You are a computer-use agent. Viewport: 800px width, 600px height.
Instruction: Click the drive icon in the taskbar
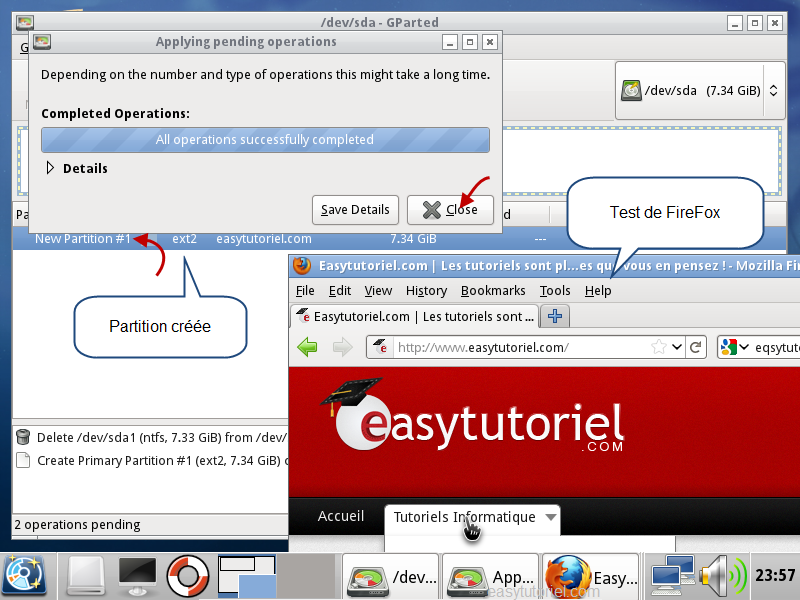pyautogui.click(x=86, y=577)
